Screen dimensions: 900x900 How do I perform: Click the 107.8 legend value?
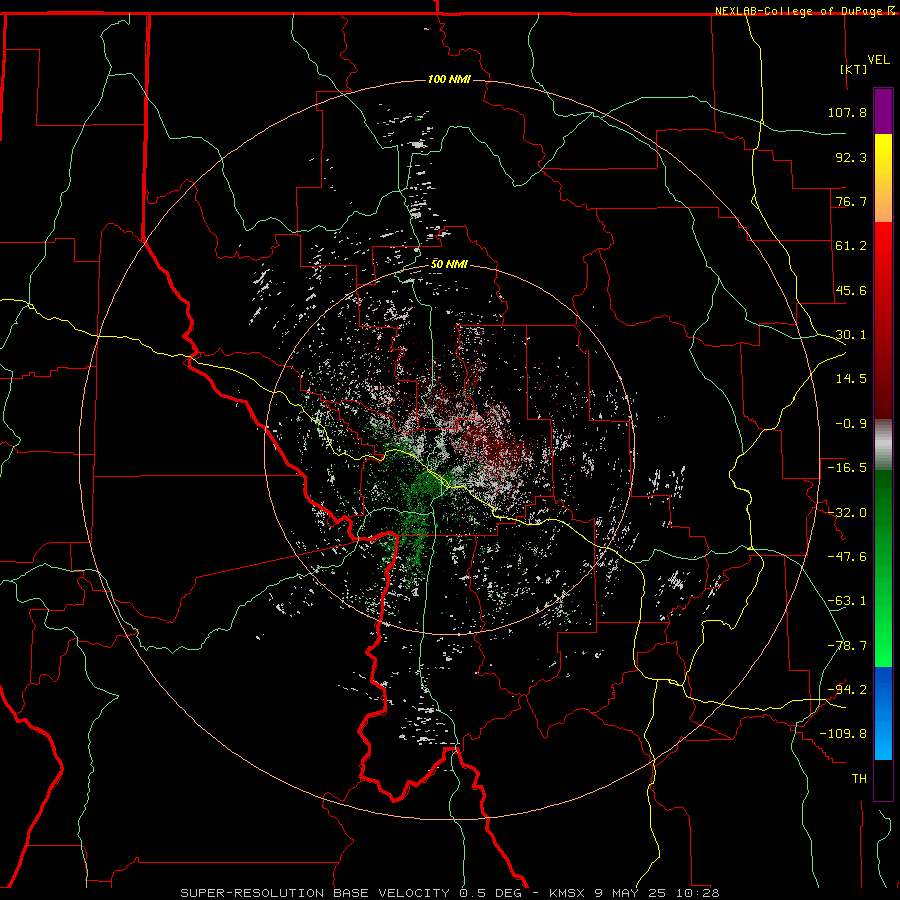pos(847,112)
